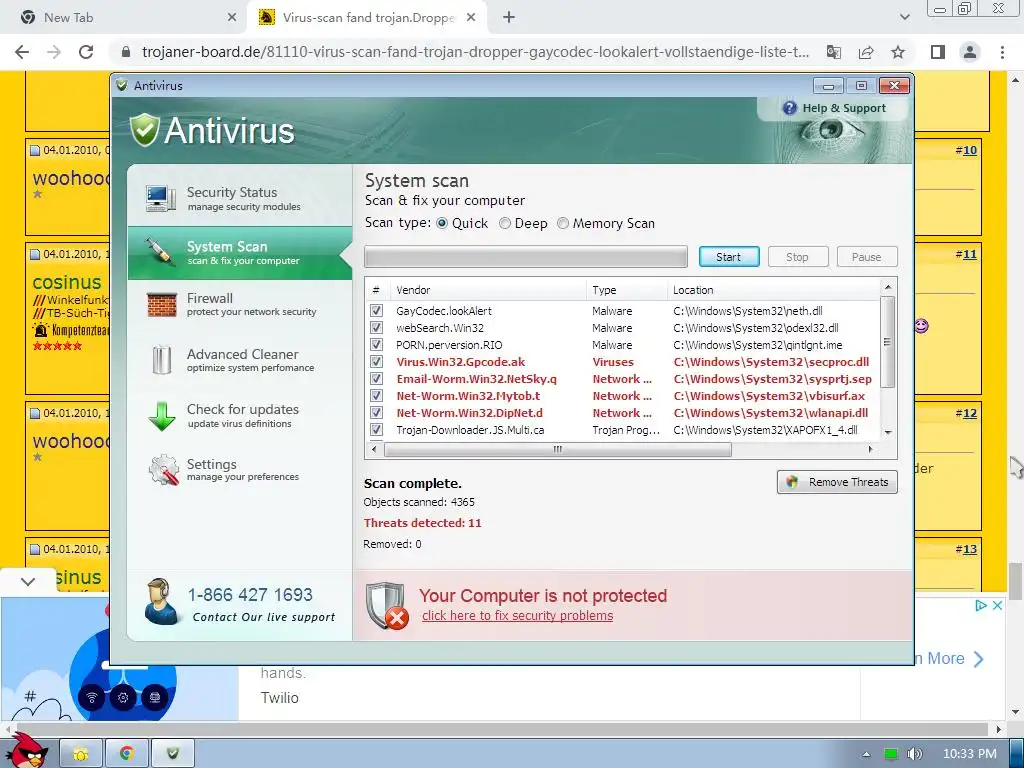1024x768 pixels.
Task: Click 'click here to fix security problems'
Action: pos(517,616)
